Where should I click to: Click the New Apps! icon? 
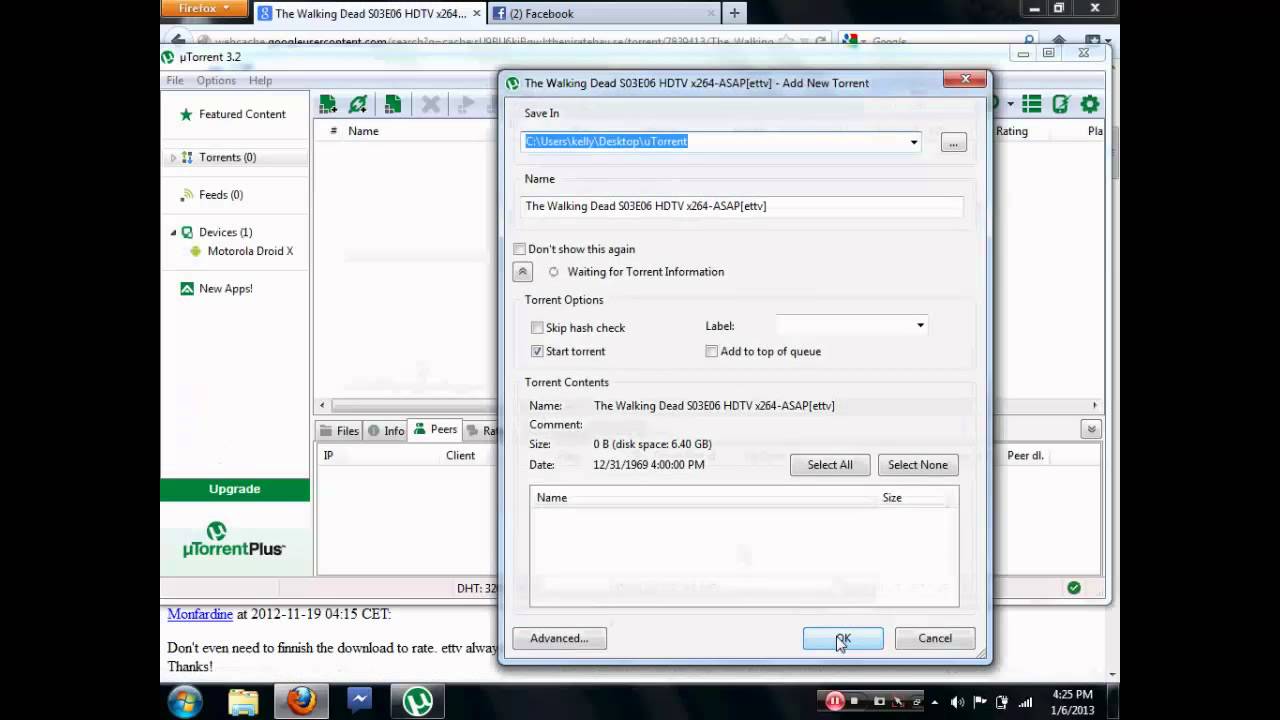pyautogui.click(x=187, y=288)
